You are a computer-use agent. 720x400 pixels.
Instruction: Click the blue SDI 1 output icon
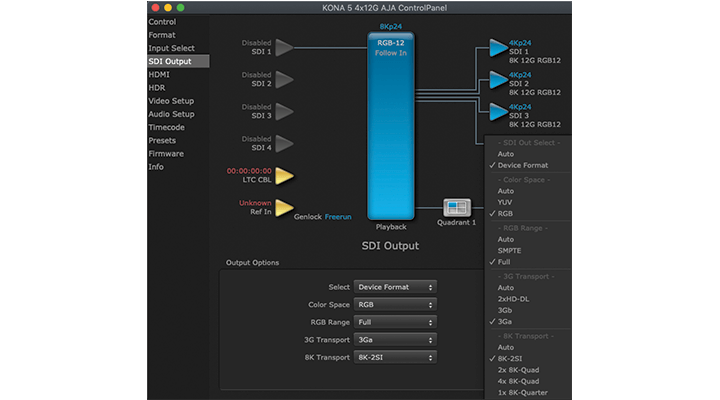click(498, 47)
